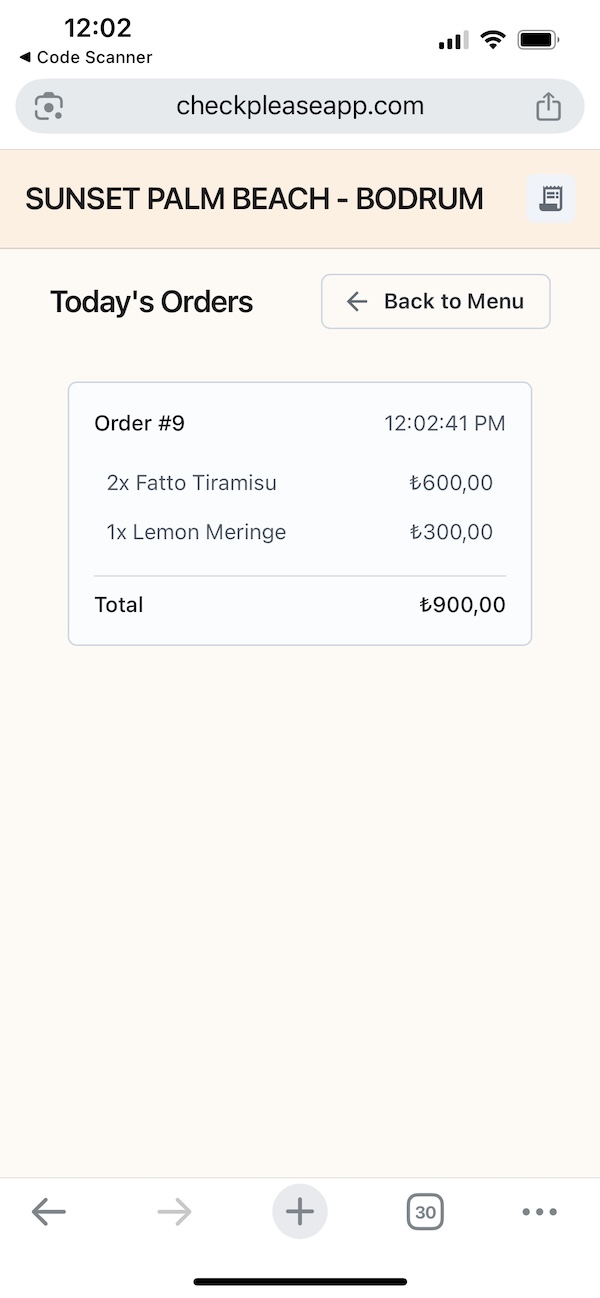Viewport: 600px width, 1298px height.
Task: Show the 30 open tabs switcher
Action: pos(426,1213)
